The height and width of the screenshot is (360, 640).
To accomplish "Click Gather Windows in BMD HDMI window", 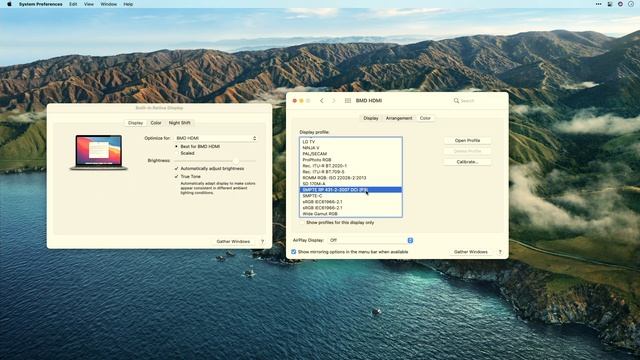I will (x=471, y=252).
